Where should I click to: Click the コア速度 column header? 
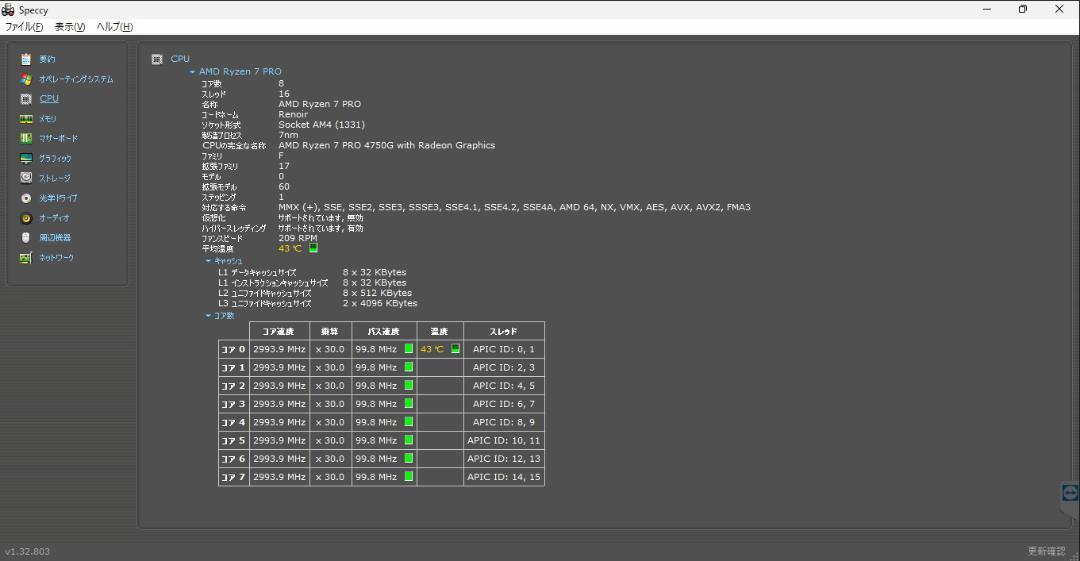pyautogui.click(x=279, y=332)
